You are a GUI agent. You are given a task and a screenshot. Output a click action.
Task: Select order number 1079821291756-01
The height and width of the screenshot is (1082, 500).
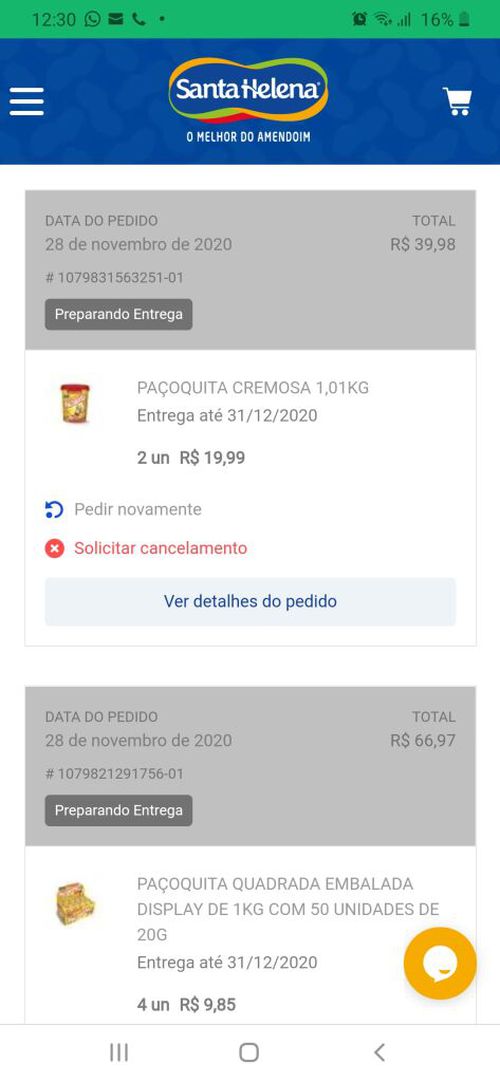tap(114, 774)
